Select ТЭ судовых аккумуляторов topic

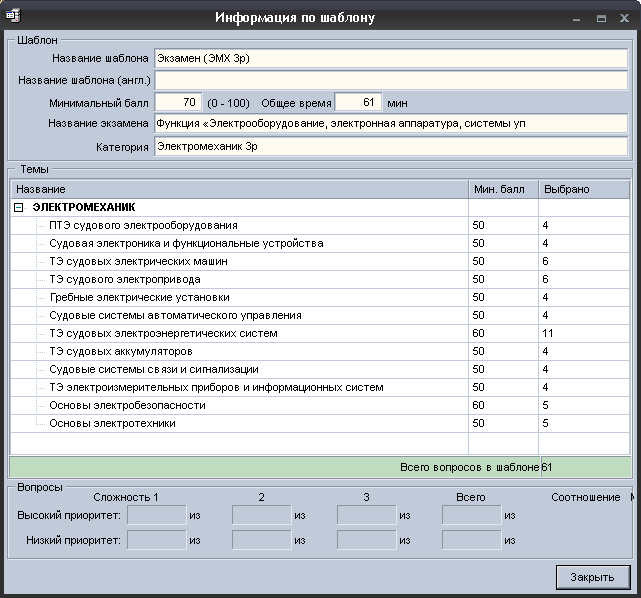pos(121,352)
